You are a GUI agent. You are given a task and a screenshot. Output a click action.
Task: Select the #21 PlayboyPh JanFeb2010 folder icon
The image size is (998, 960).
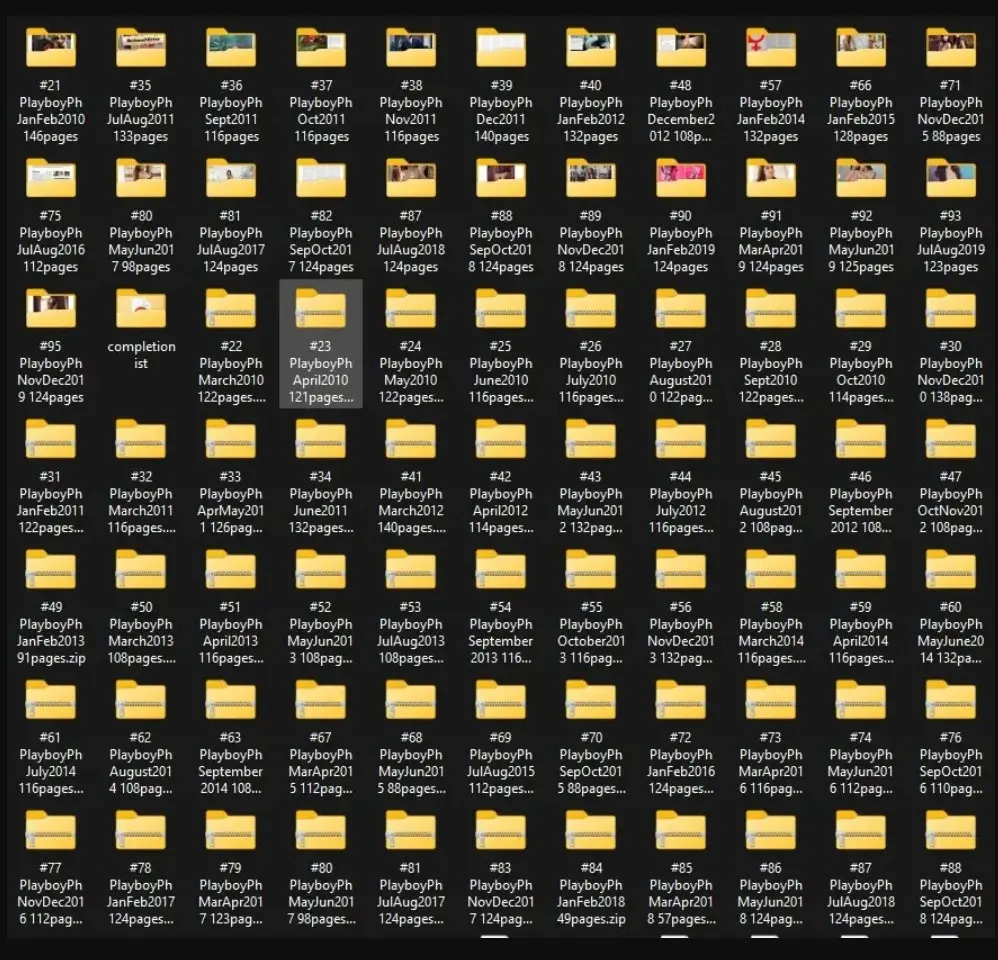50,48
